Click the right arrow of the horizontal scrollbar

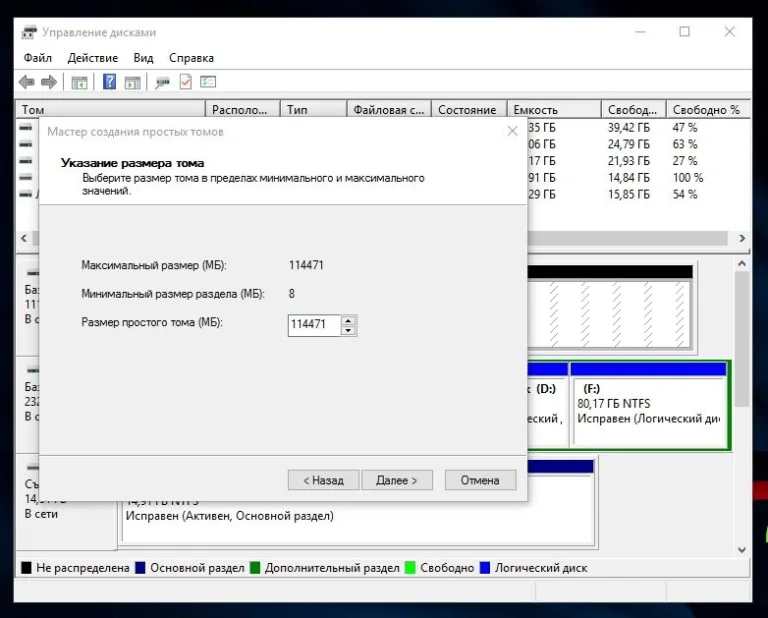click(x=742, y=238)
